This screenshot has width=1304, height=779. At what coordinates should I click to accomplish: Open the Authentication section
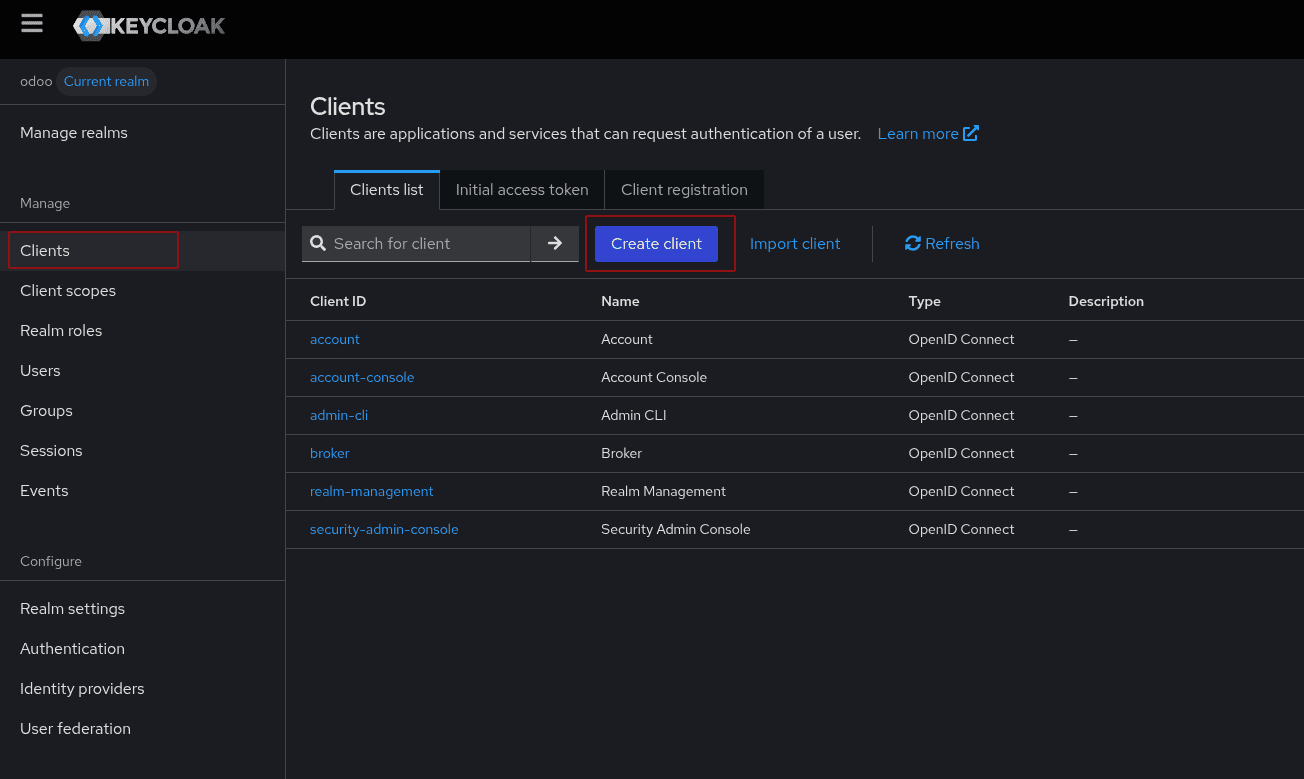[x=72, y=648]
